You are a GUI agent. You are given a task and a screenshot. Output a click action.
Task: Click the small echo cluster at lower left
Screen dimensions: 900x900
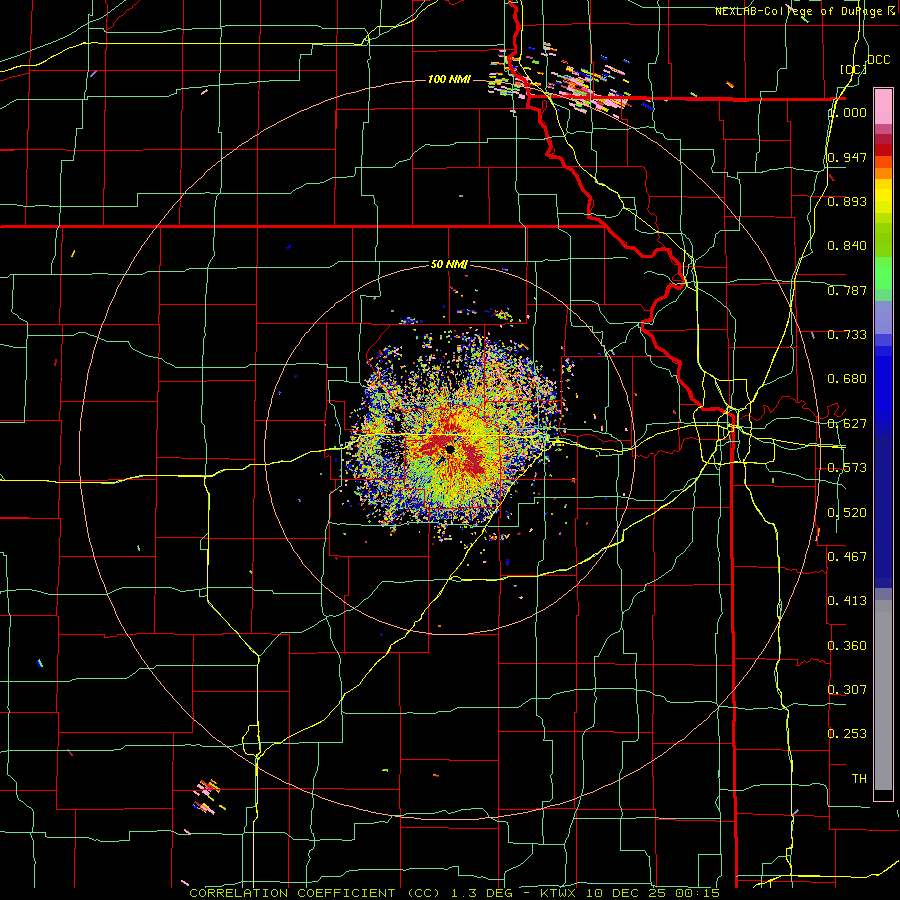point(208,797)
